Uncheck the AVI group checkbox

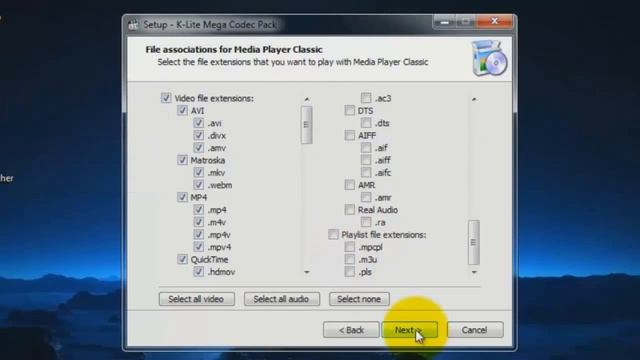(x=182, y=111)
